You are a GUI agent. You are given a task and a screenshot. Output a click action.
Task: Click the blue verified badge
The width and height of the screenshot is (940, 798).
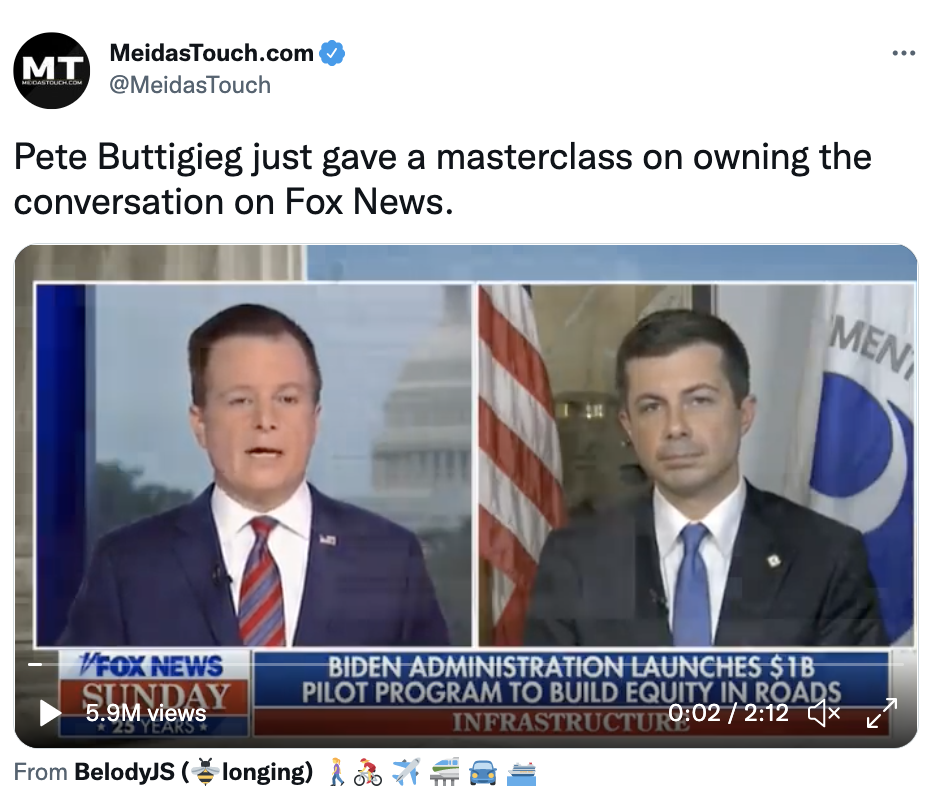coord(332,53)
